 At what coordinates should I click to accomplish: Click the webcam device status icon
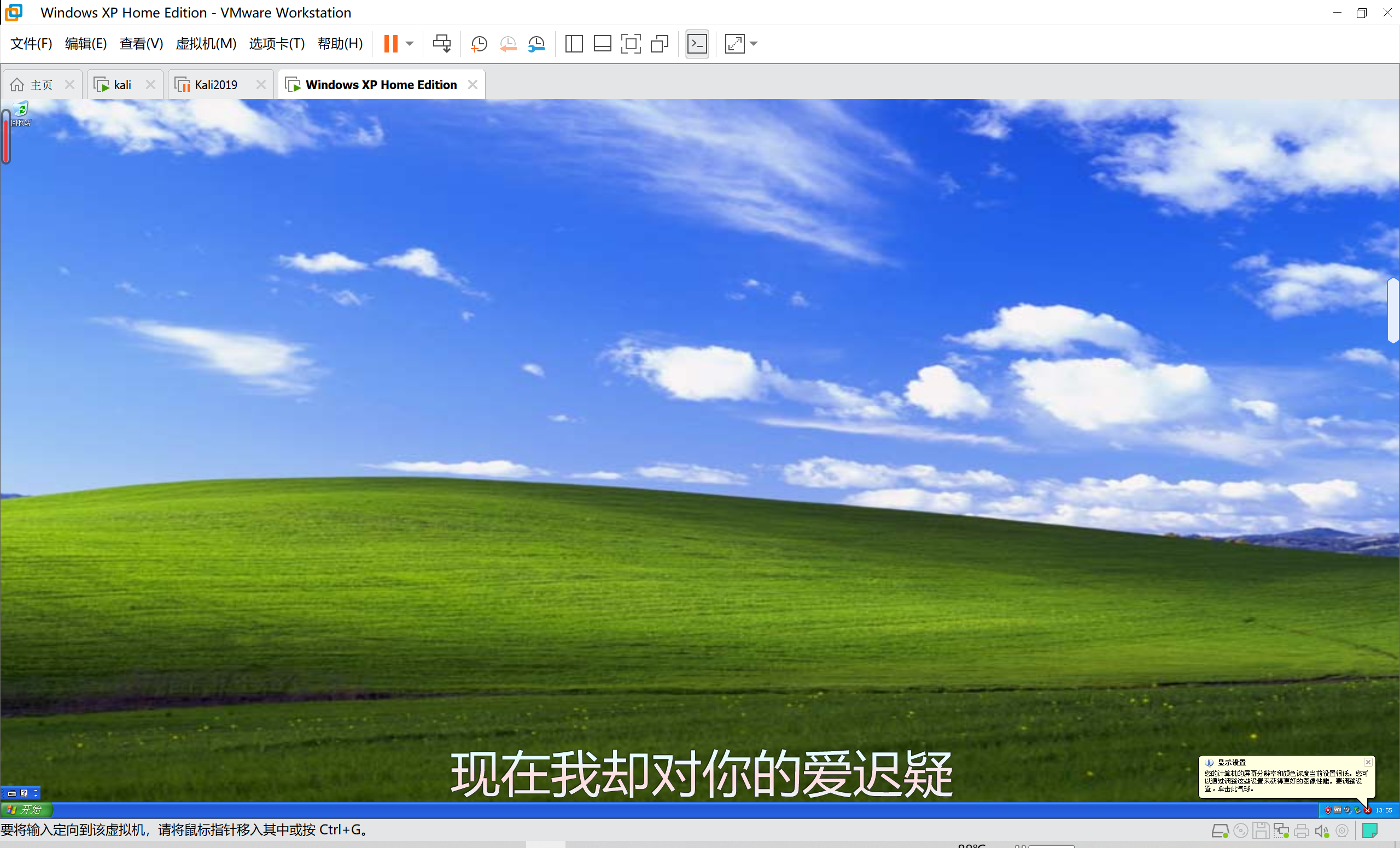tap(1342, 831)
